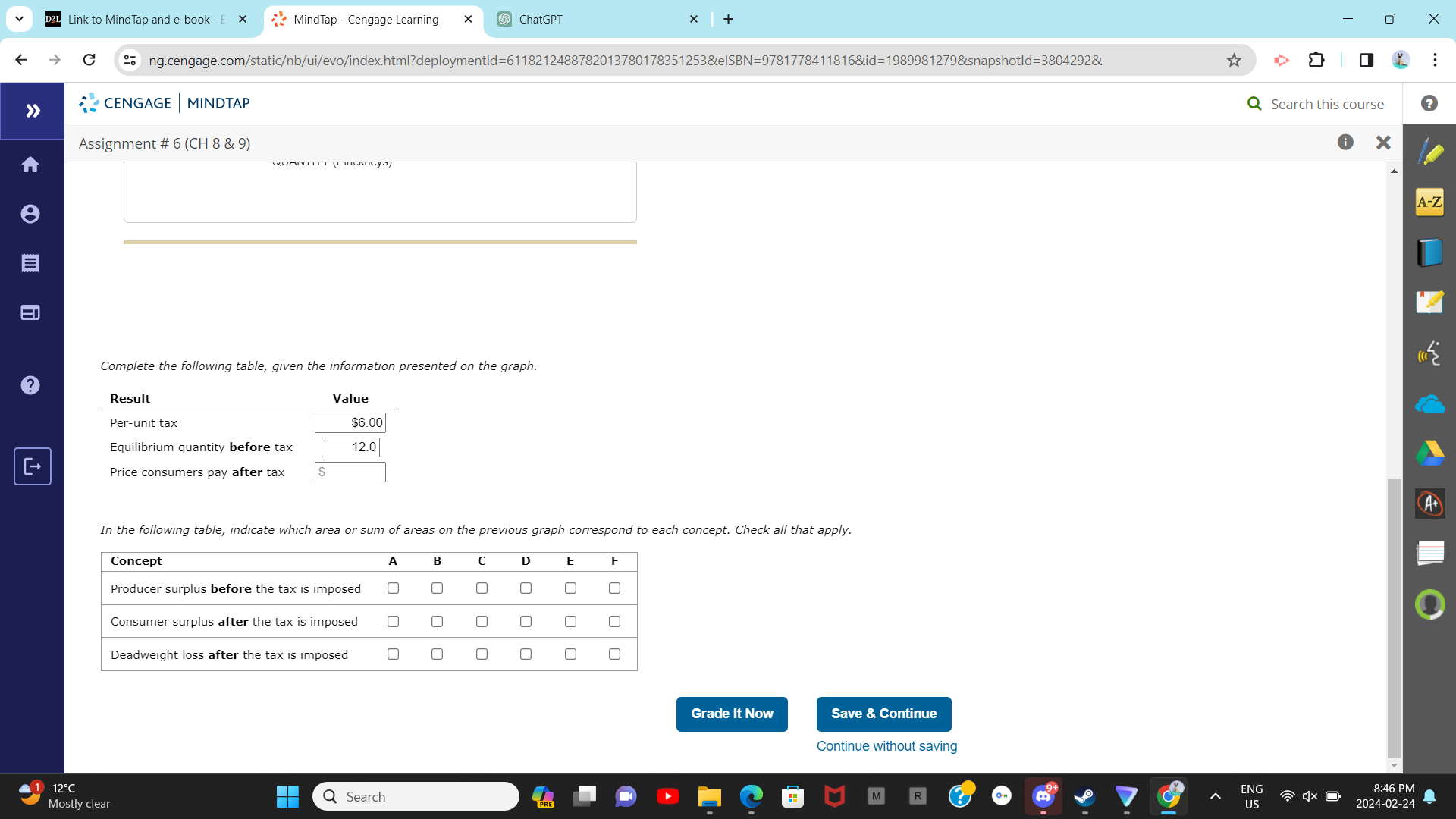
Task: Click the Price consumers pay after tax field
Action: 350,472
